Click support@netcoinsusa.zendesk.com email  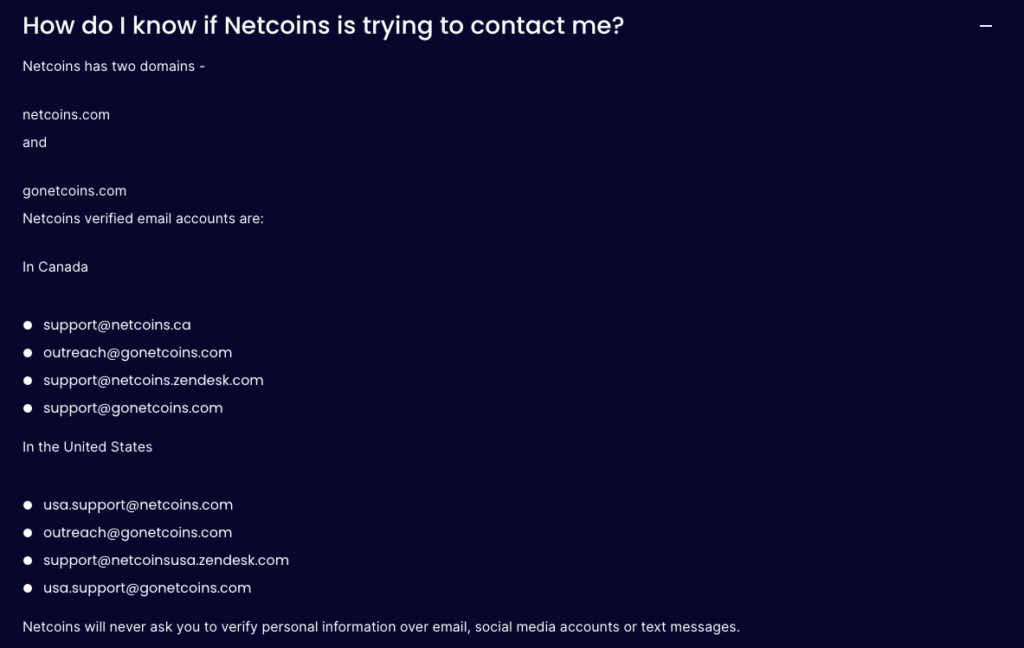click(166, 560)
